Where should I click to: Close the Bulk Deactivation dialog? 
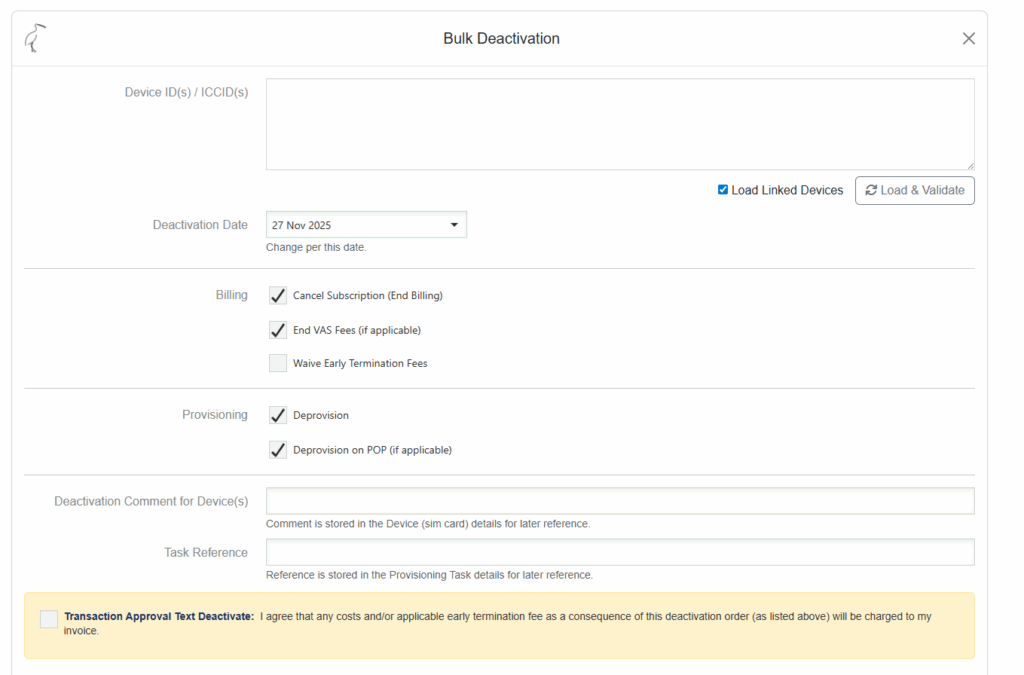968,38
